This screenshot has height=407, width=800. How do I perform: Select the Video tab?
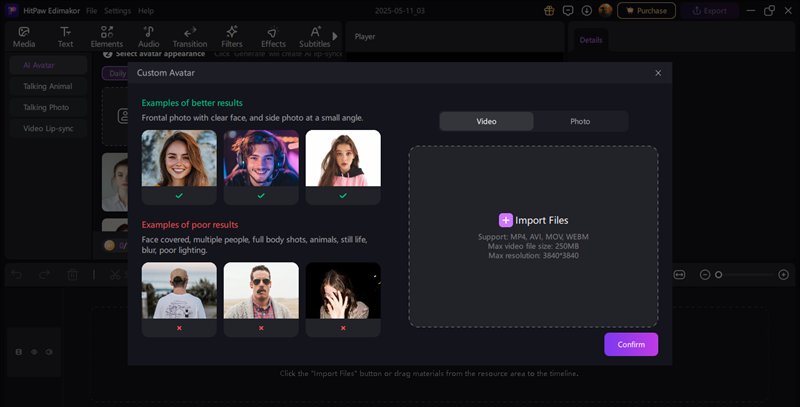tap(487, 121)
